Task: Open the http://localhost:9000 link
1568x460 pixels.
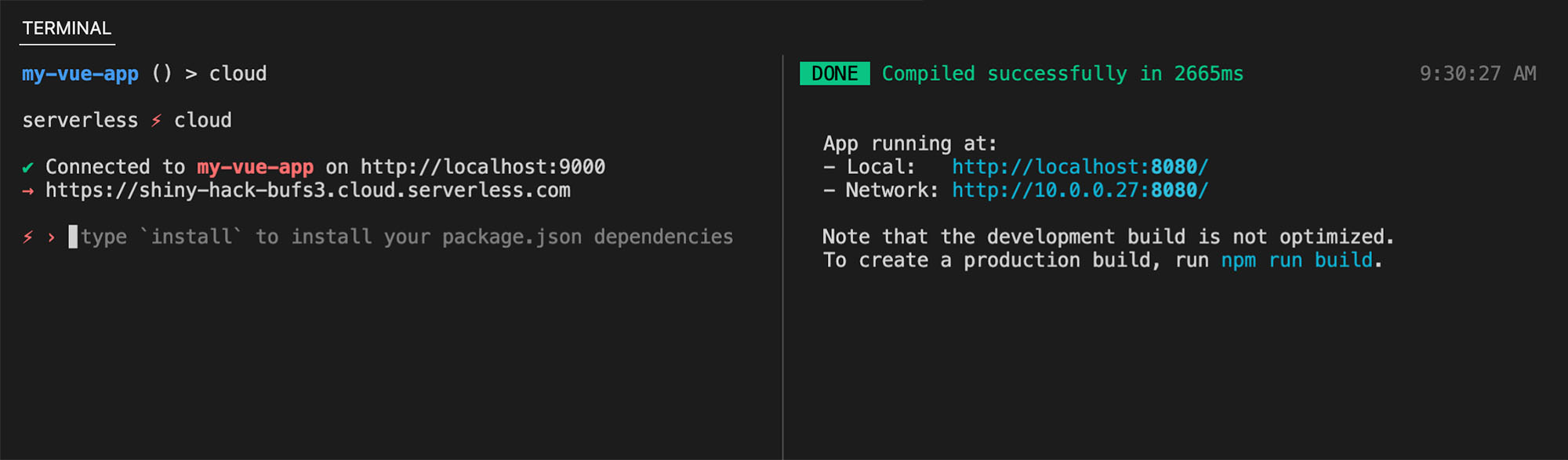Action: tap(482, 167)
